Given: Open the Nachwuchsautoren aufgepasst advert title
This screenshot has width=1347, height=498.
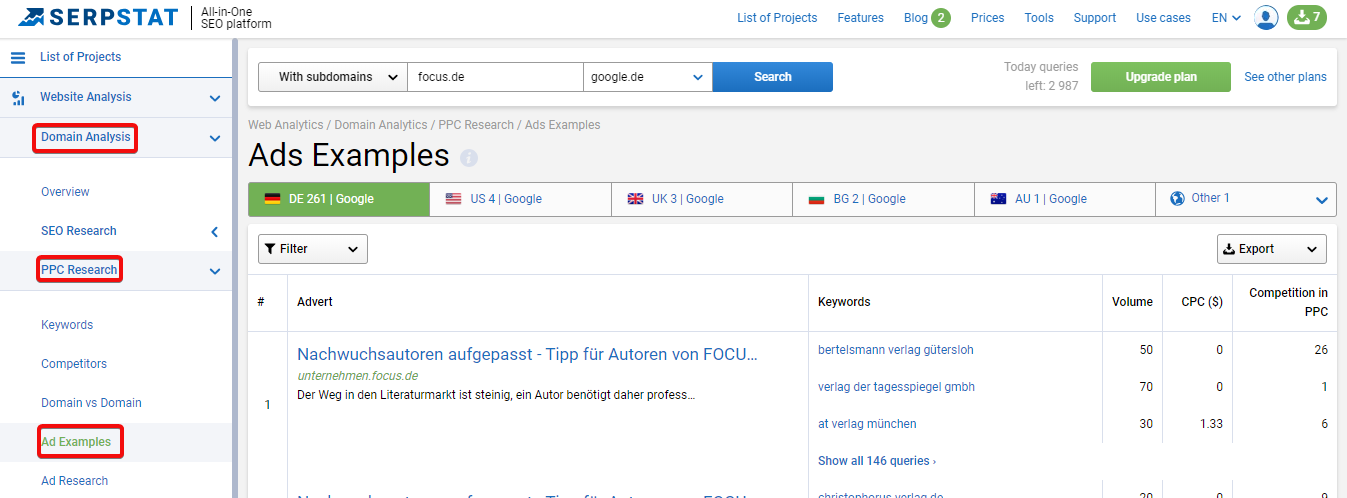Looking at the screenshot, I should 527,354.
